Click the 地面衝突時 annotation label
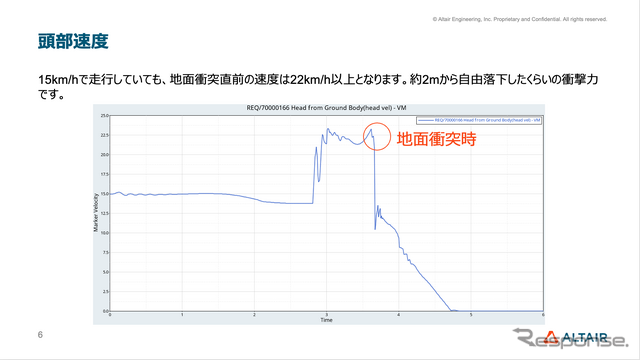This screenshot has width=640, height=360. tap(436, 139)
